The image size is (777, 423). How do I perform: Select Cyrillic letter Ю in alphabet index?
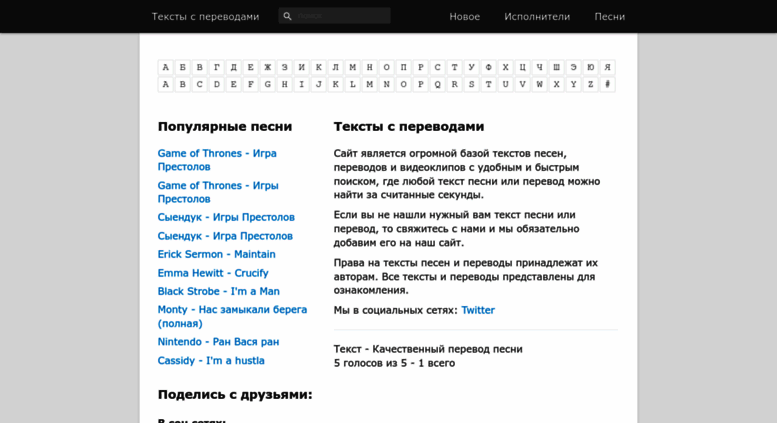[x=590, y=67]
